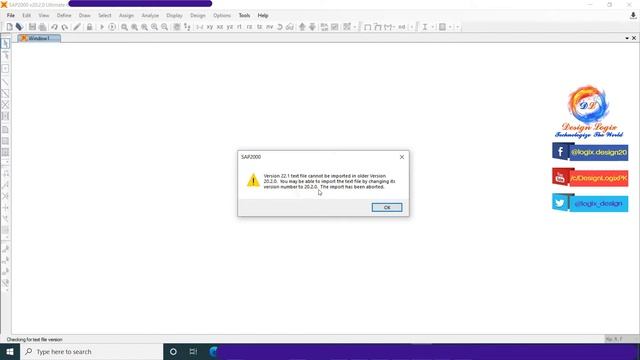Select the Window1 tab
Image resolution: width=640 pixels, height=360 pixels.
[39, 38]
